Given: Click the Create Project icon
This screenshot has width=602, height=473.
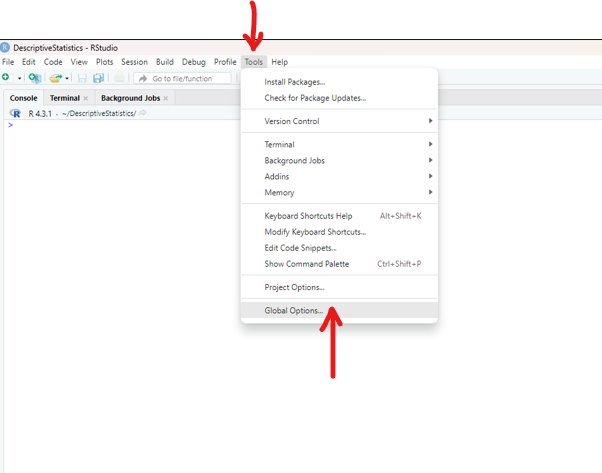Looking at the screenshot, I should (x=35, y=78).
